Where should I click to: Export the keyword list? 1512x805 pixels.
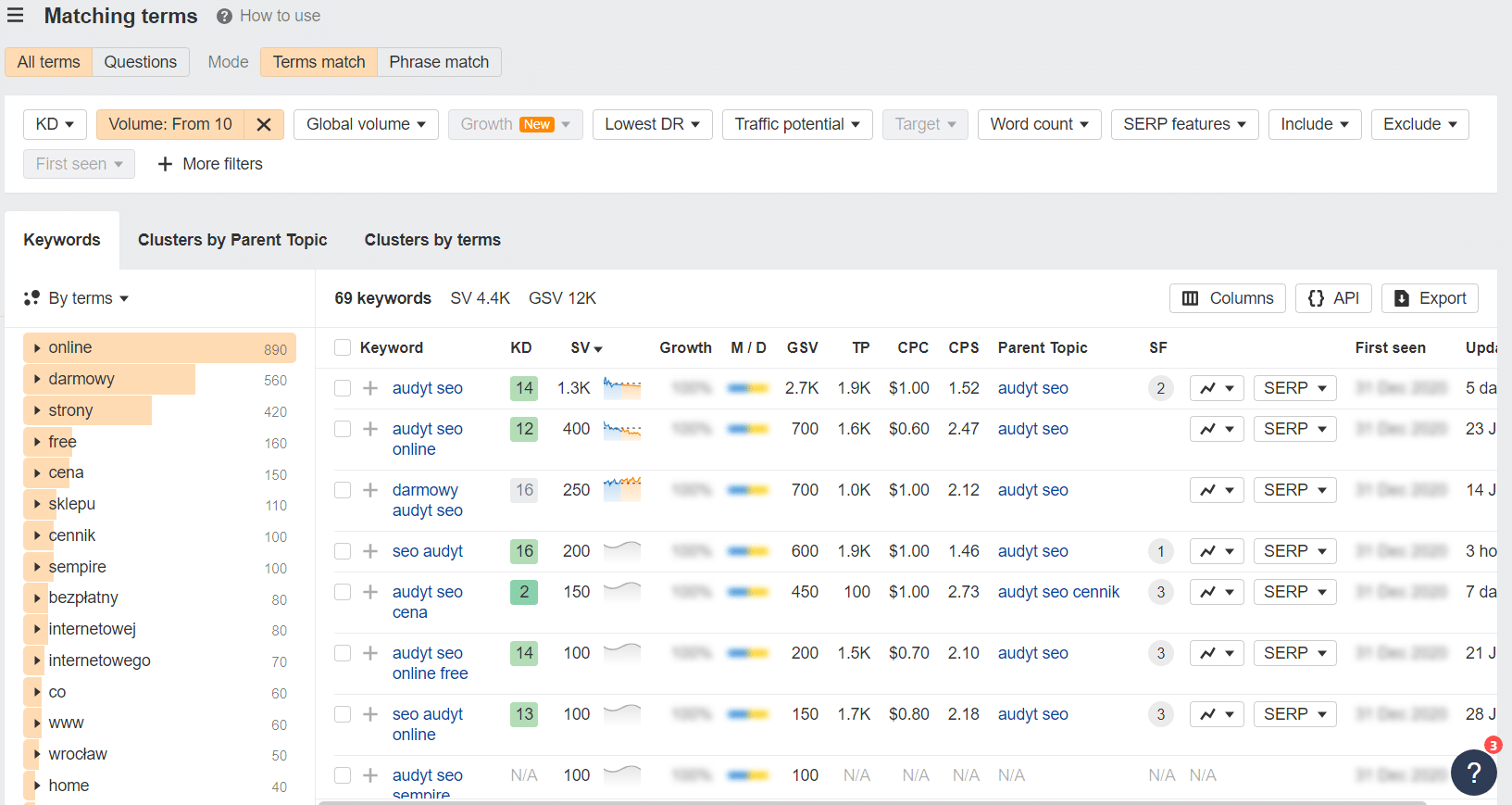coord(1431,298)
